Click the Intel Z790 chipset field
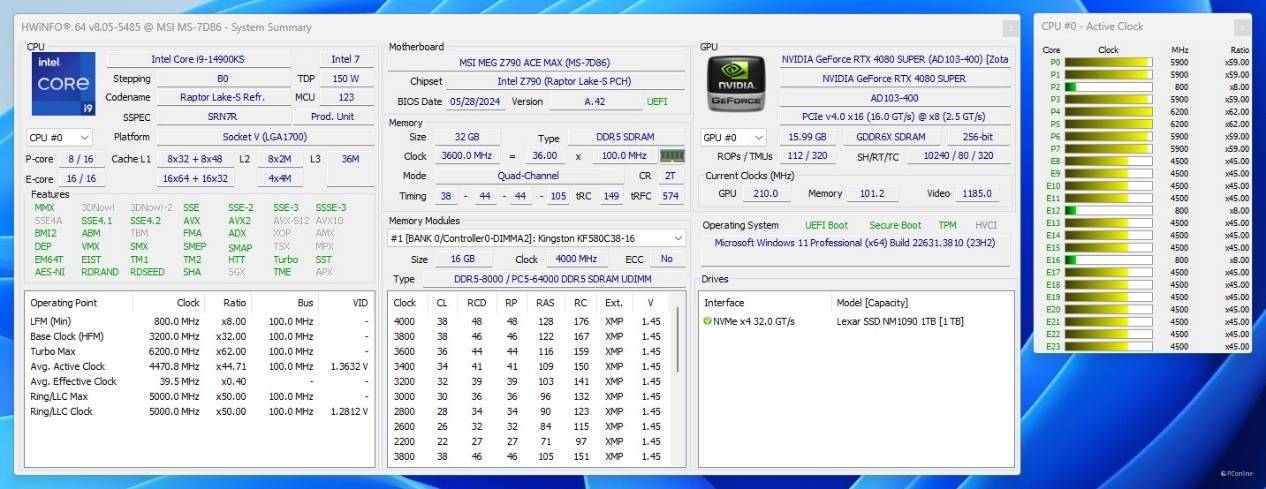 pyautogui.click(x=565, y=81)
